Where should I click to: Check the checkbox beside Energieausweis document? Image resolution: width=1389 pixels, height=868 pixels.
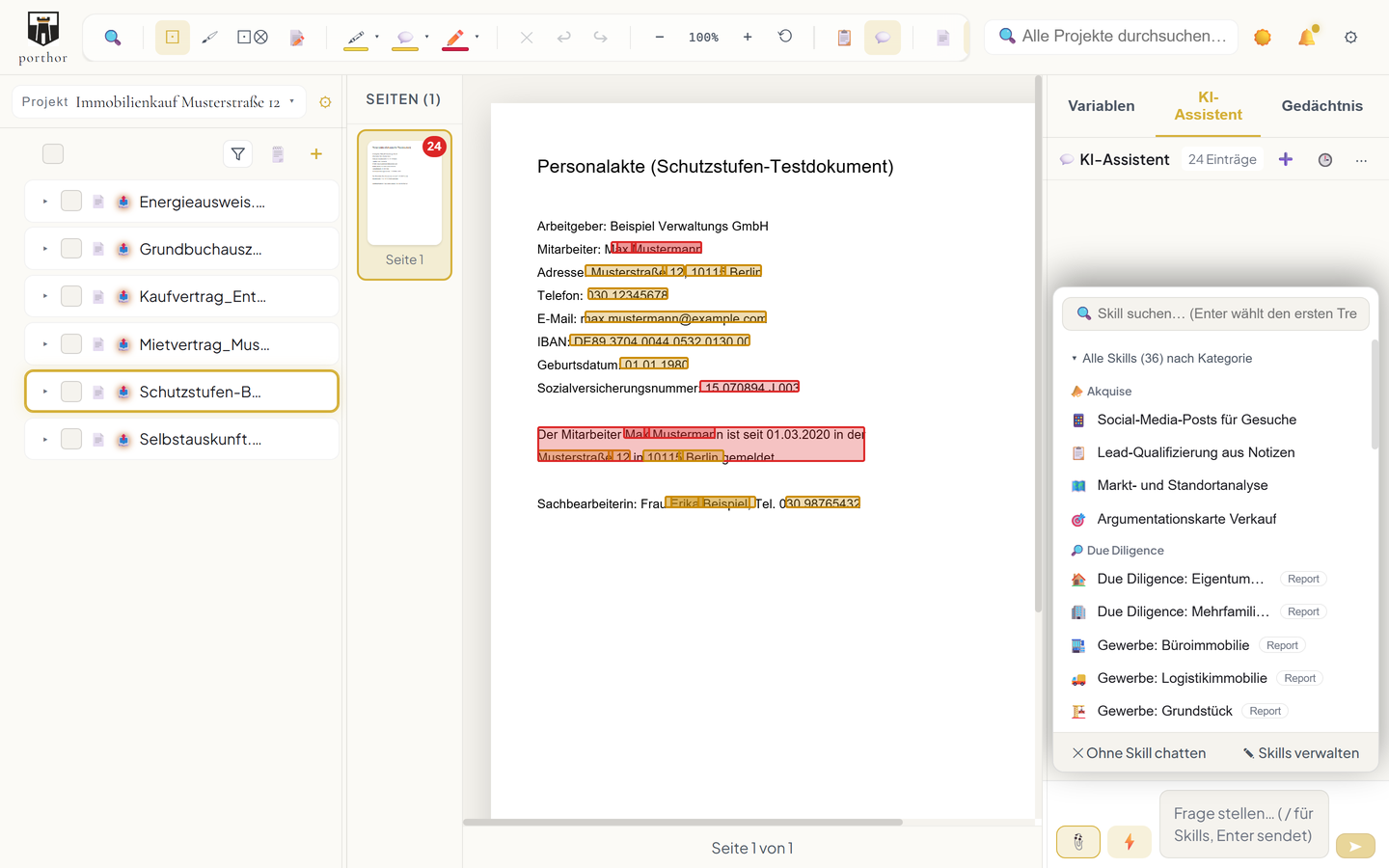71,202
